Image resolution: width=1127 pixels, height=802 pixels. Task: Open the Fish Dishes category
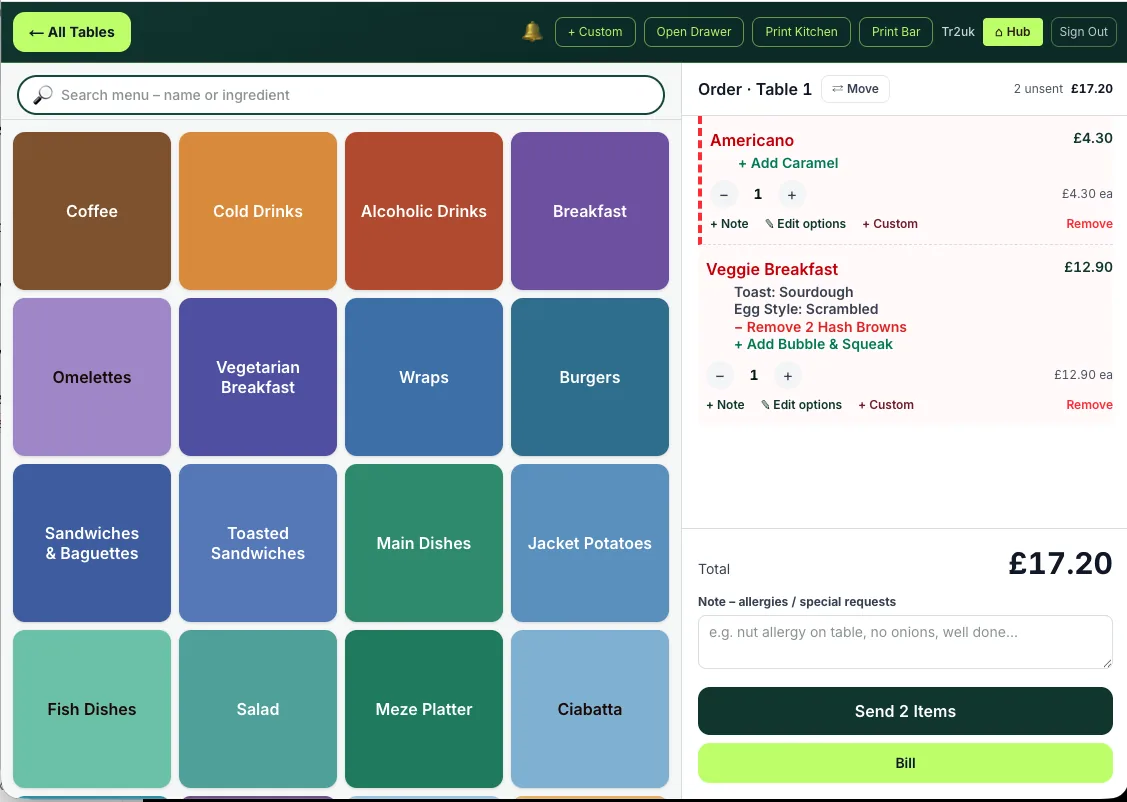[x=92, y=709]
